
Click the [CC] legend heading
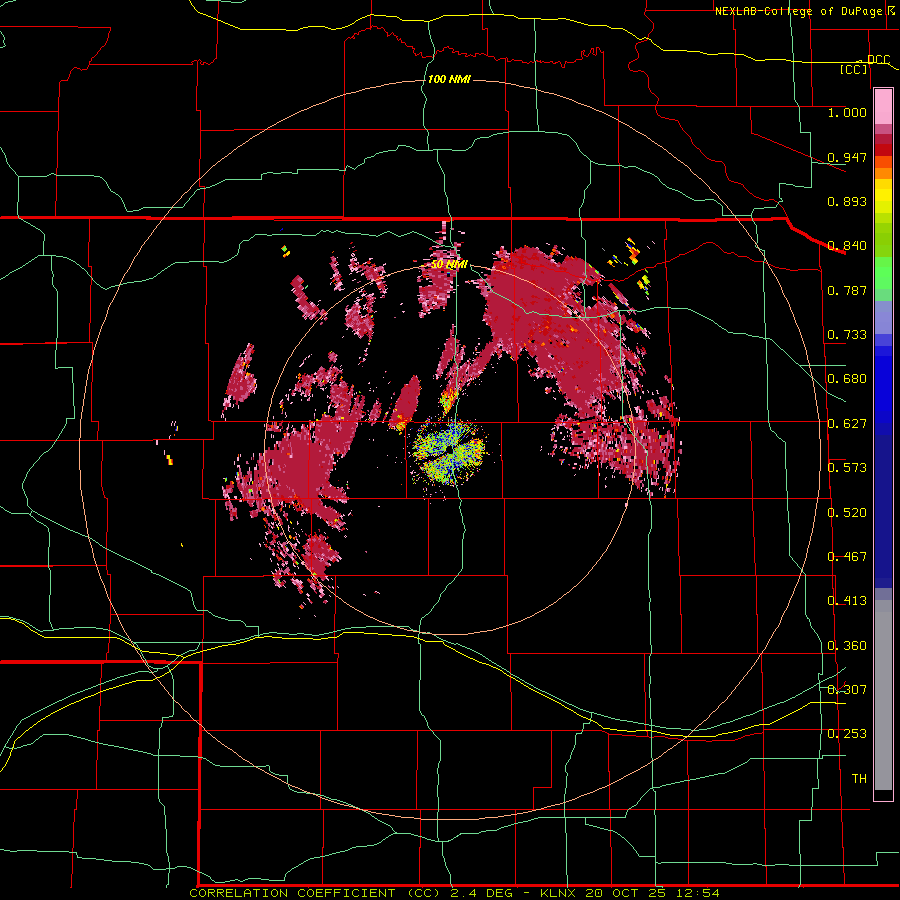pyautogui.click(x=854, y=70)
